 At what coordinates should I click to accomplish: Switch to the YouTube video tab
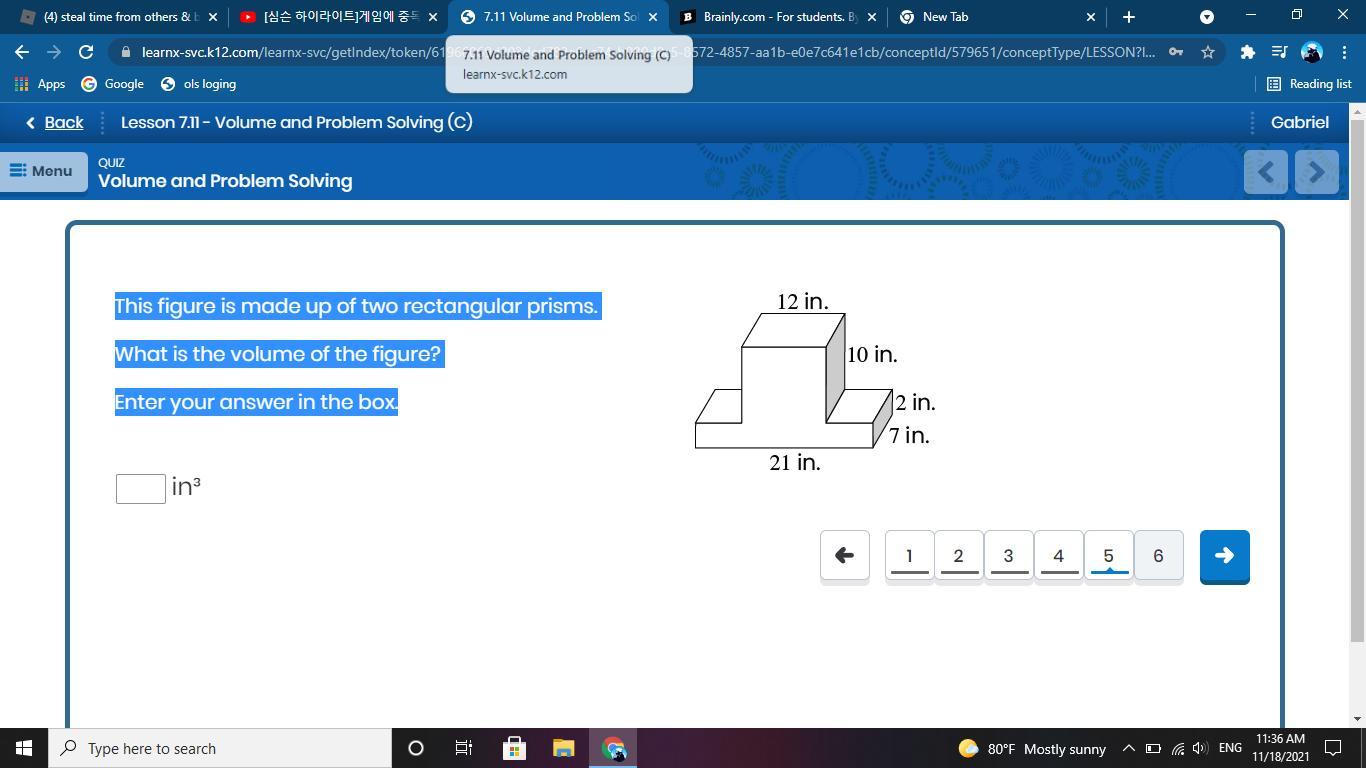point(338,17)
